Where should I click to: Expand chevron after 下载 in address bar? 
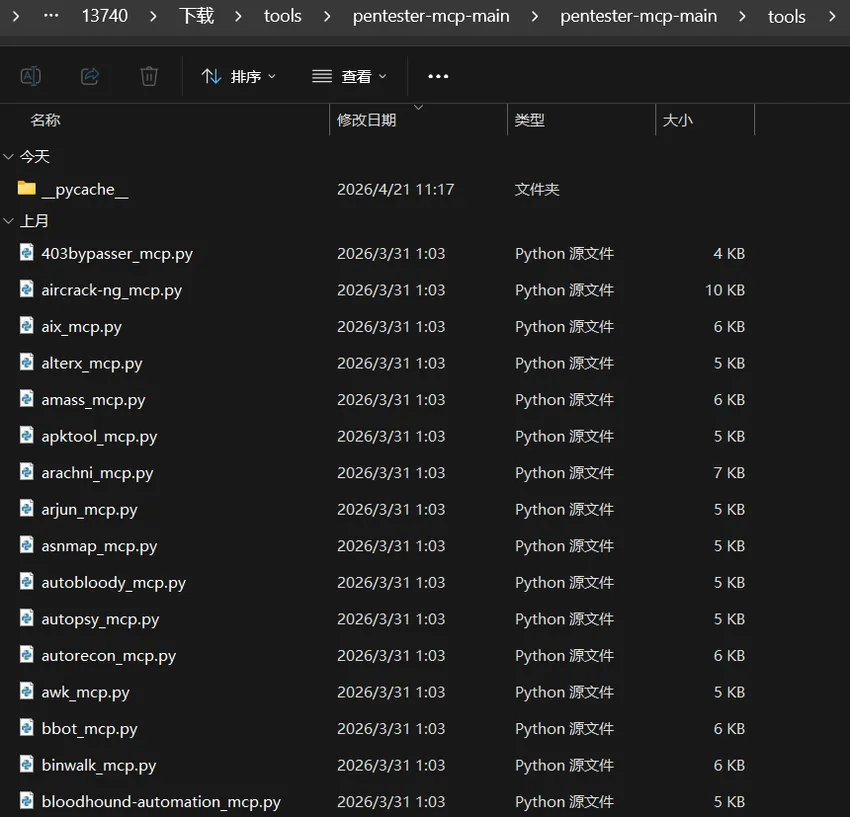coord(239,16)
